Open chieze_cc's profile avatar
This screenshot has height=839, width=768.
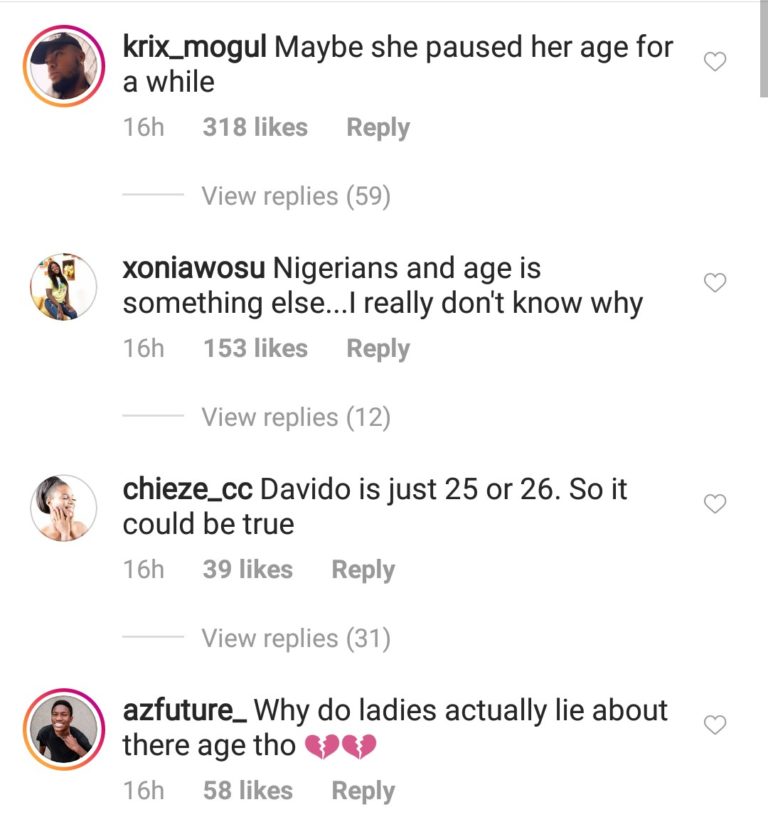(x=63, y=507)
